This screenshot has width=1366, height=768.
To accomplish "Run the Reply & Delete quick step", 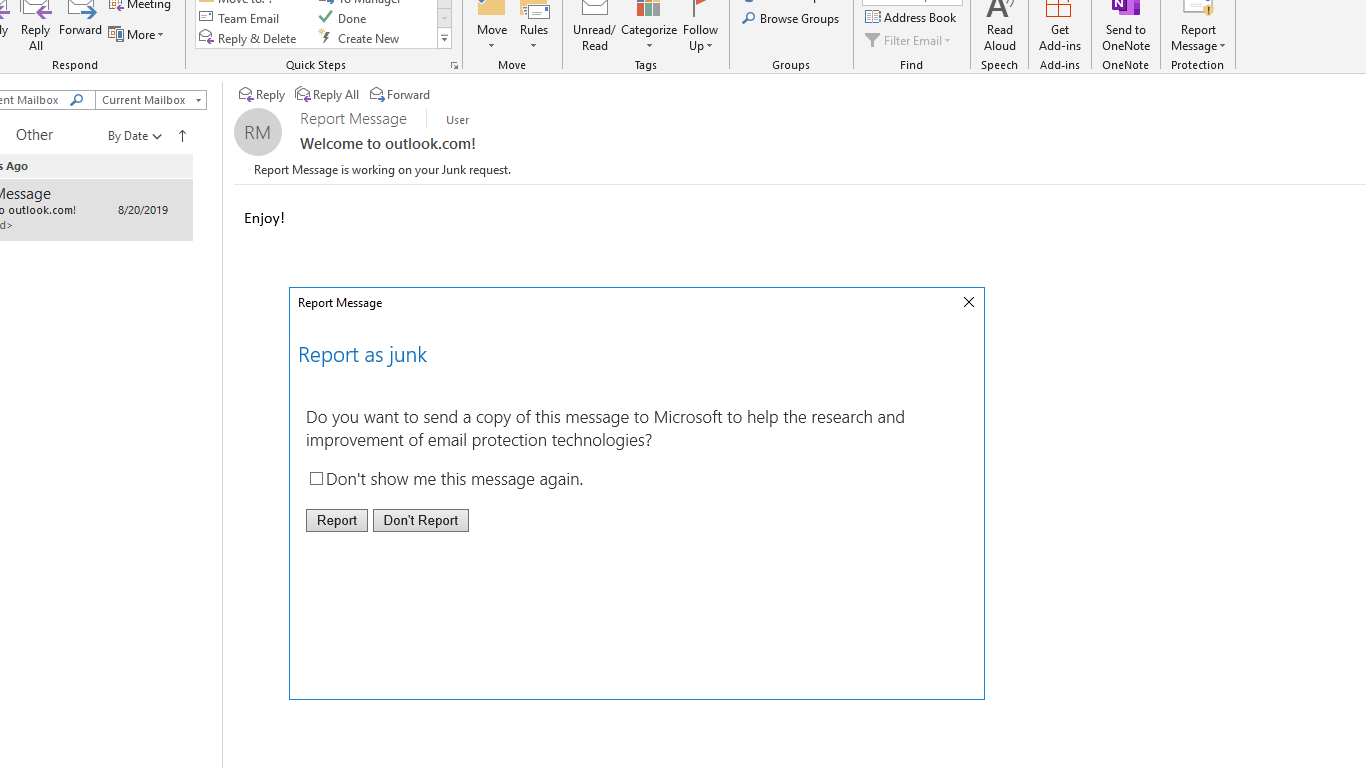I will click(x=248, y=39).
